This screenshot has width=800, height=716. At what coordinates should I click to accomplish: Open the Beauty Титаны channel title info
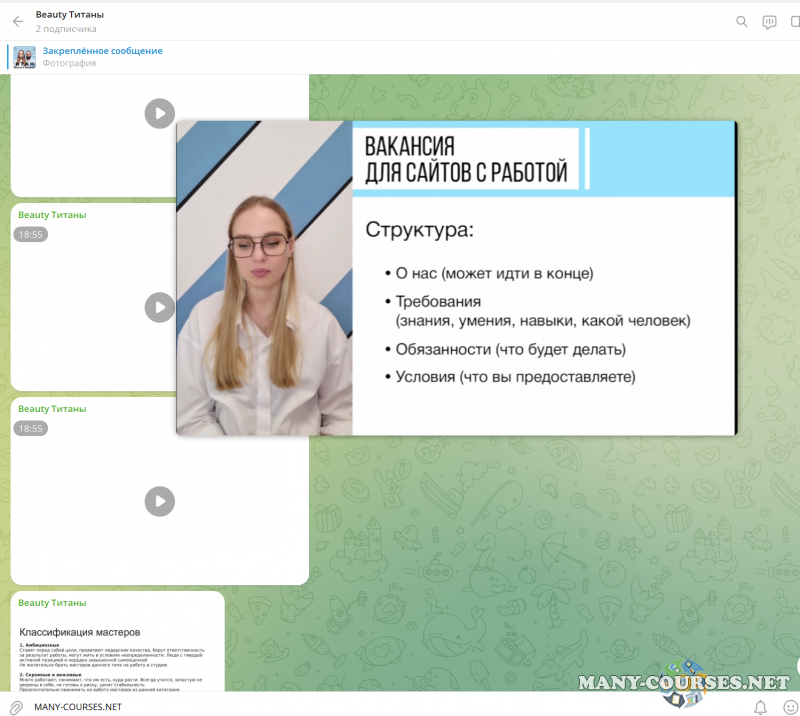69,15
